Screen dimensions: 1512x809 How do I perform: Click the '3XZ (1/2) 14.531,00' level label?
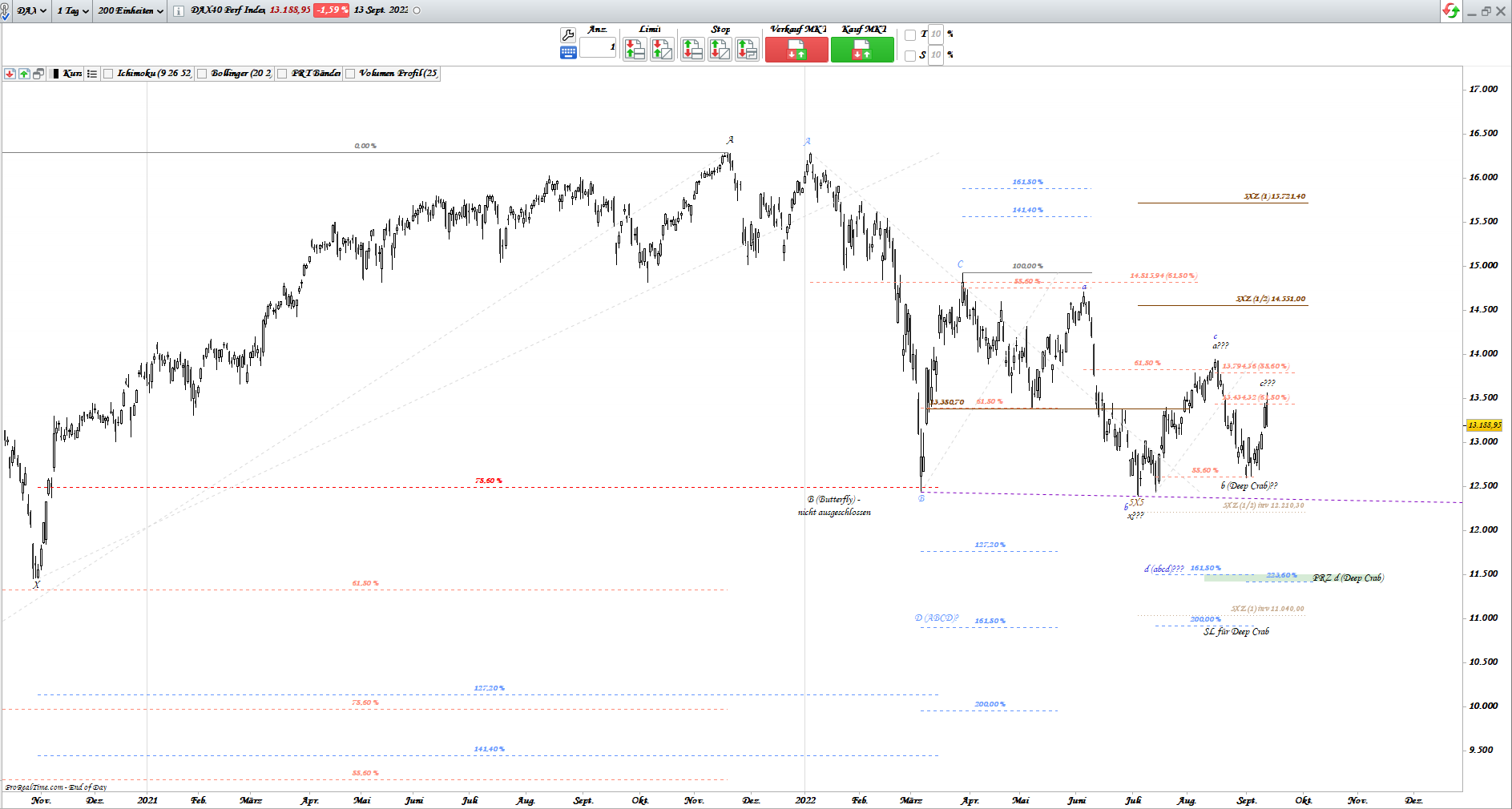coord(1271,299)
